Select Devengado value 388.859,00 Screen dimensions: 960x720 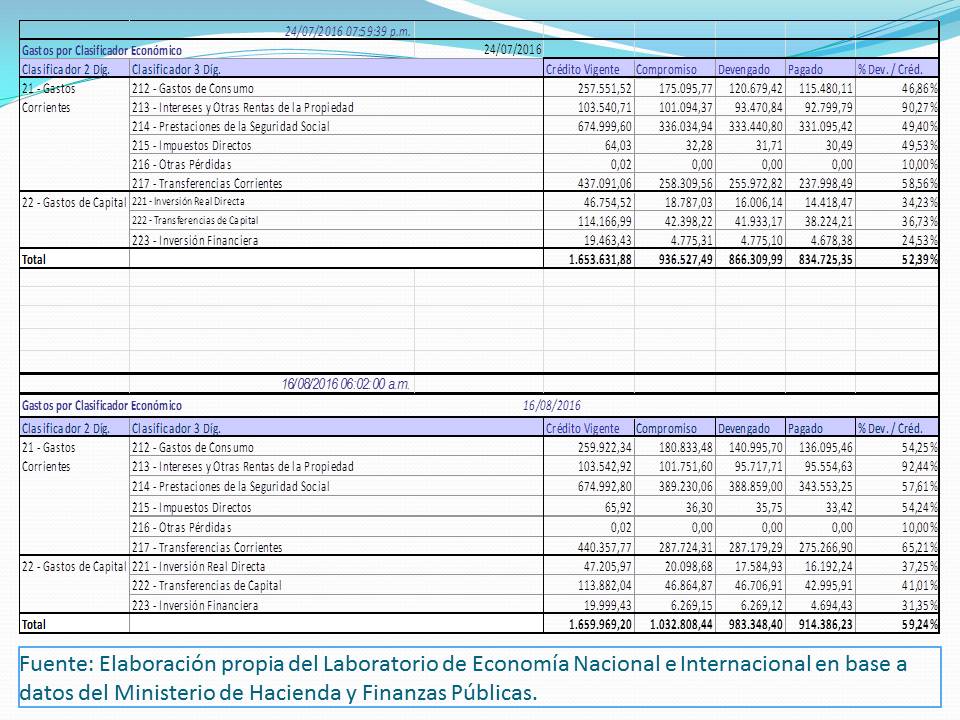pyautogui.click(x=756, y=486)
